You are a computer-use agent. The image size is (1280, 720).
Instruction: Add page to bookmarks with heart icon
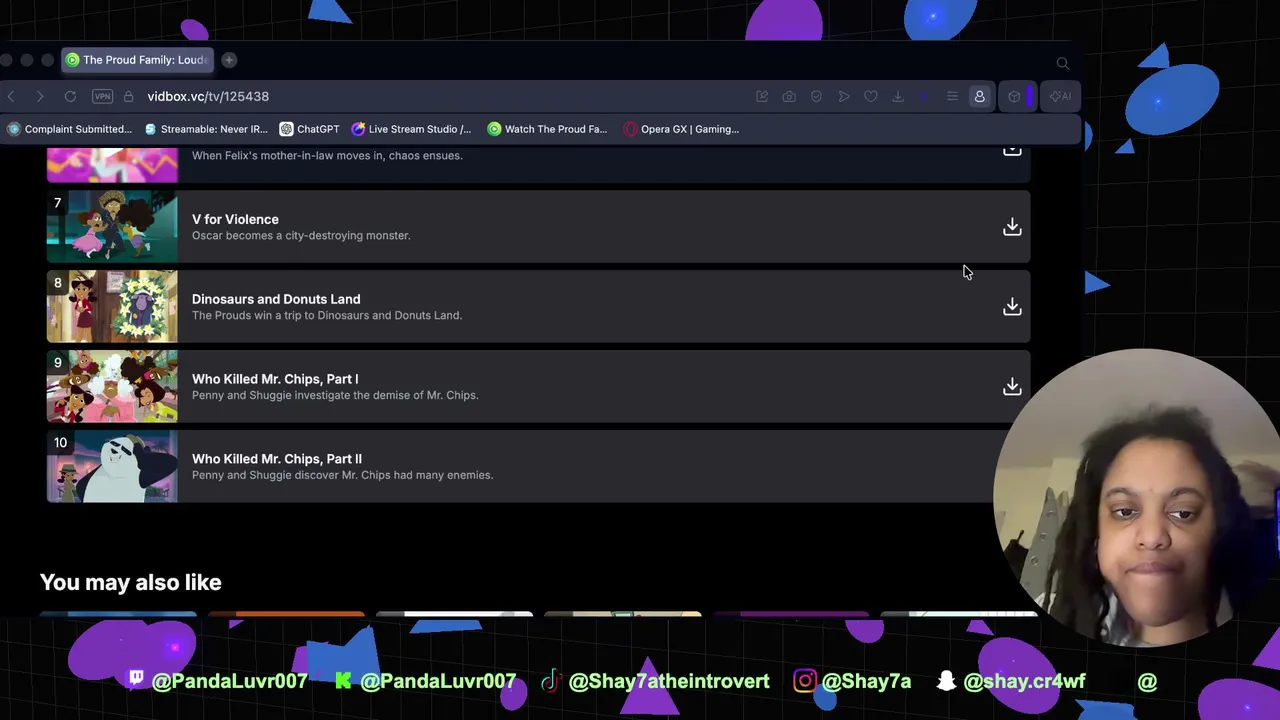[871, 96]
